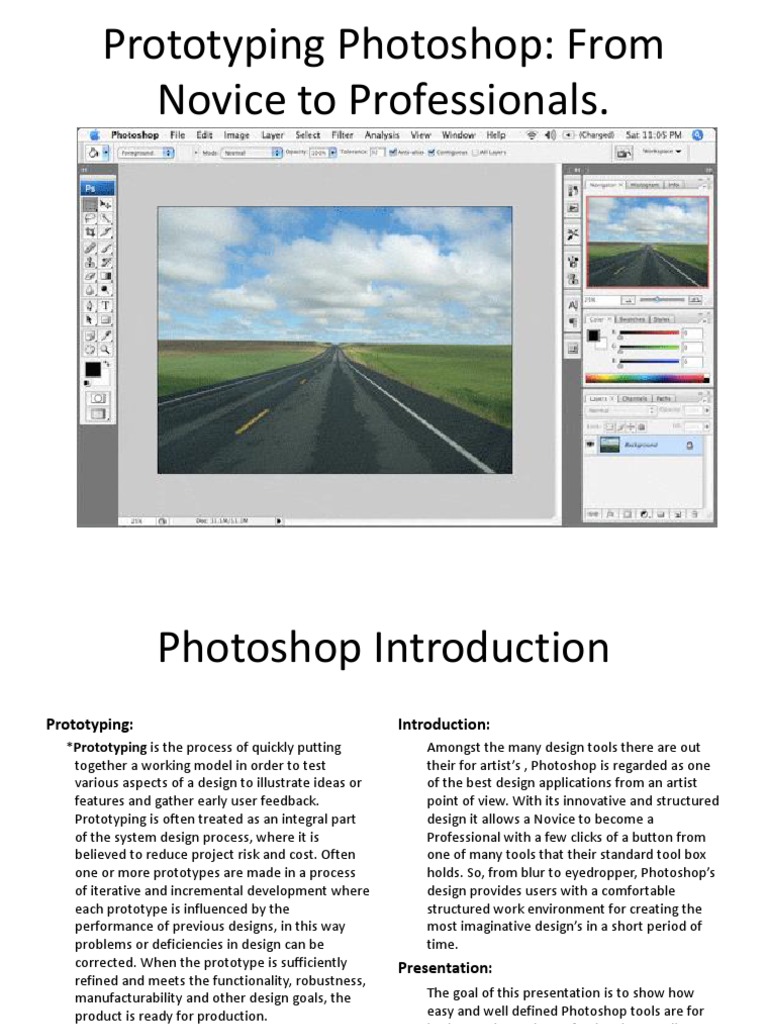Click the trash icon in Layers panel
Image resolution: width=768 pixels, height=1024 pixels.
pos(694,514)
